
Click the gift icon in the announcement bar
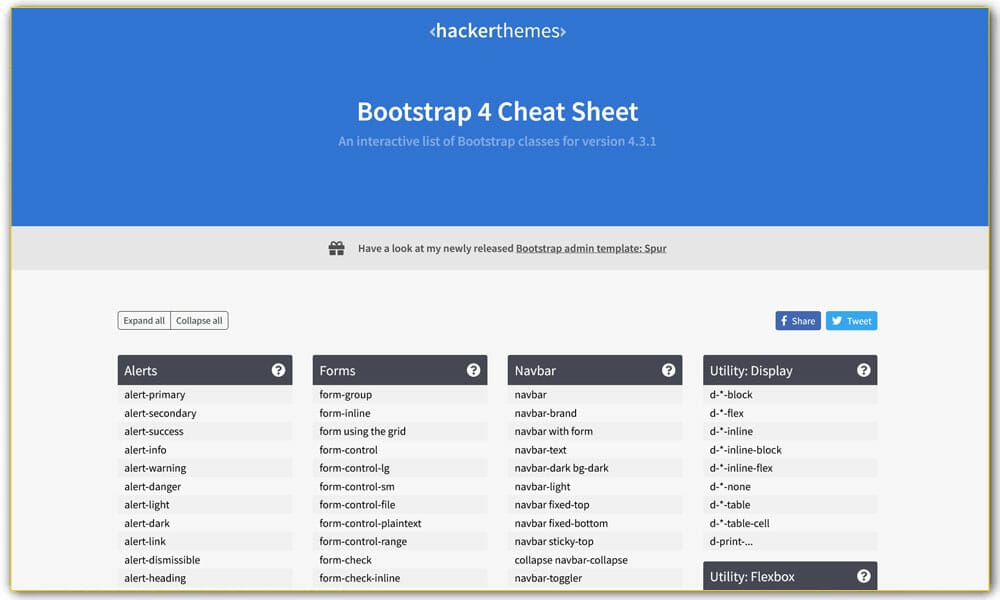pyautogui.click(x=336, y=247)
